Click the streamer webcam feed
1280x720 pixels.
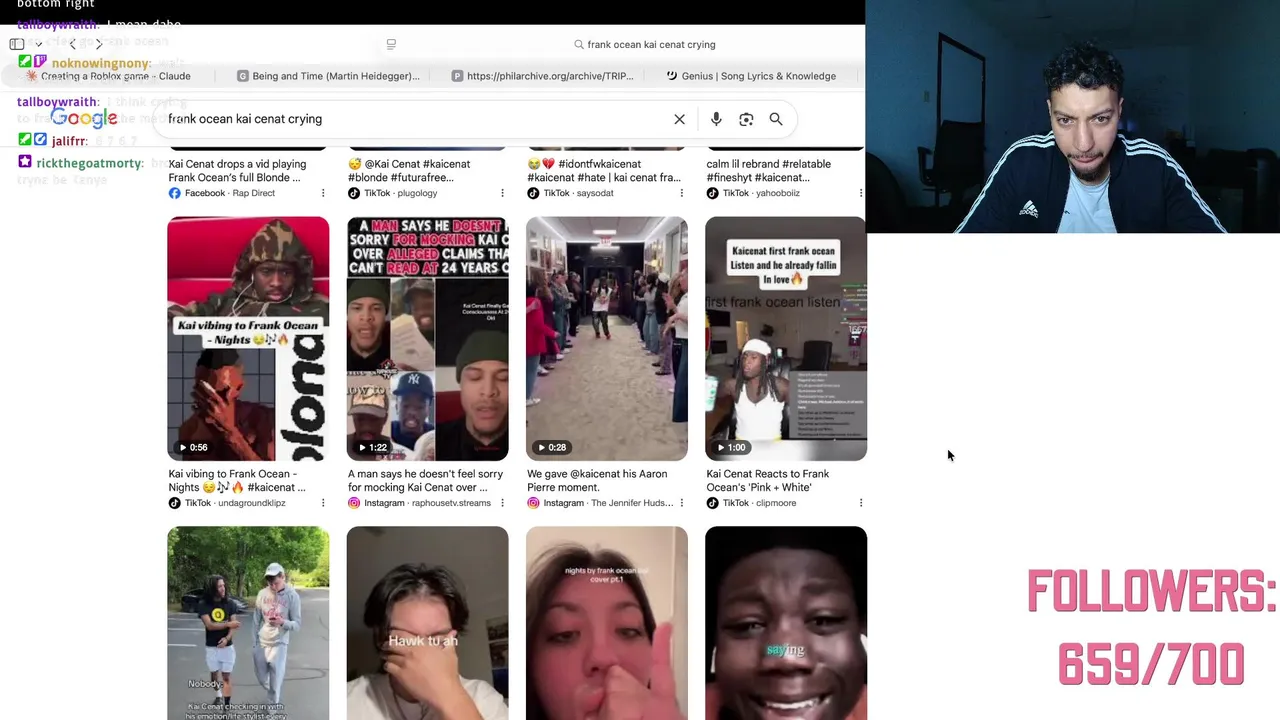click(x=1072, y=117)
